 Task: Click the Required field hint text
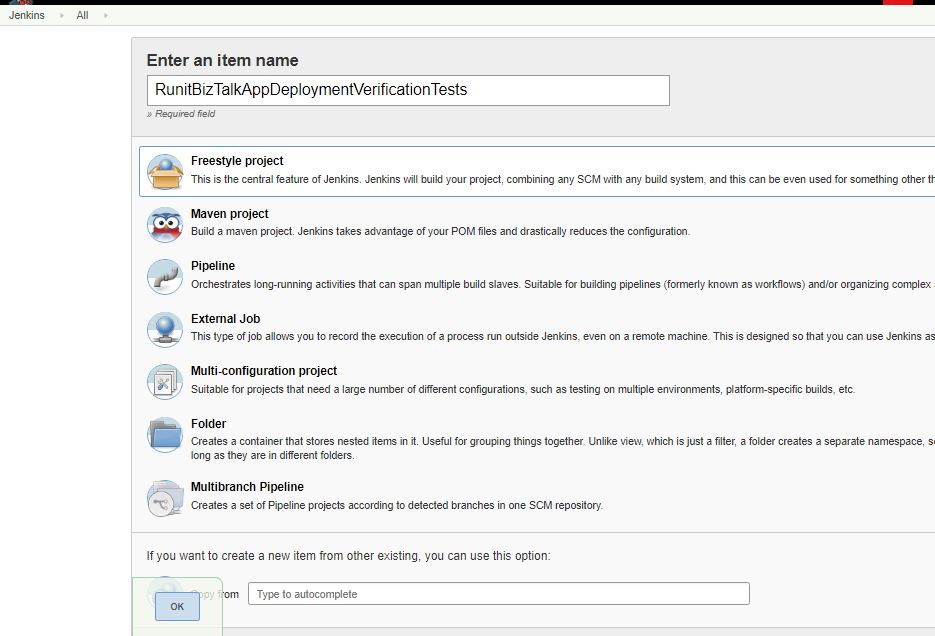pos(181,114)
